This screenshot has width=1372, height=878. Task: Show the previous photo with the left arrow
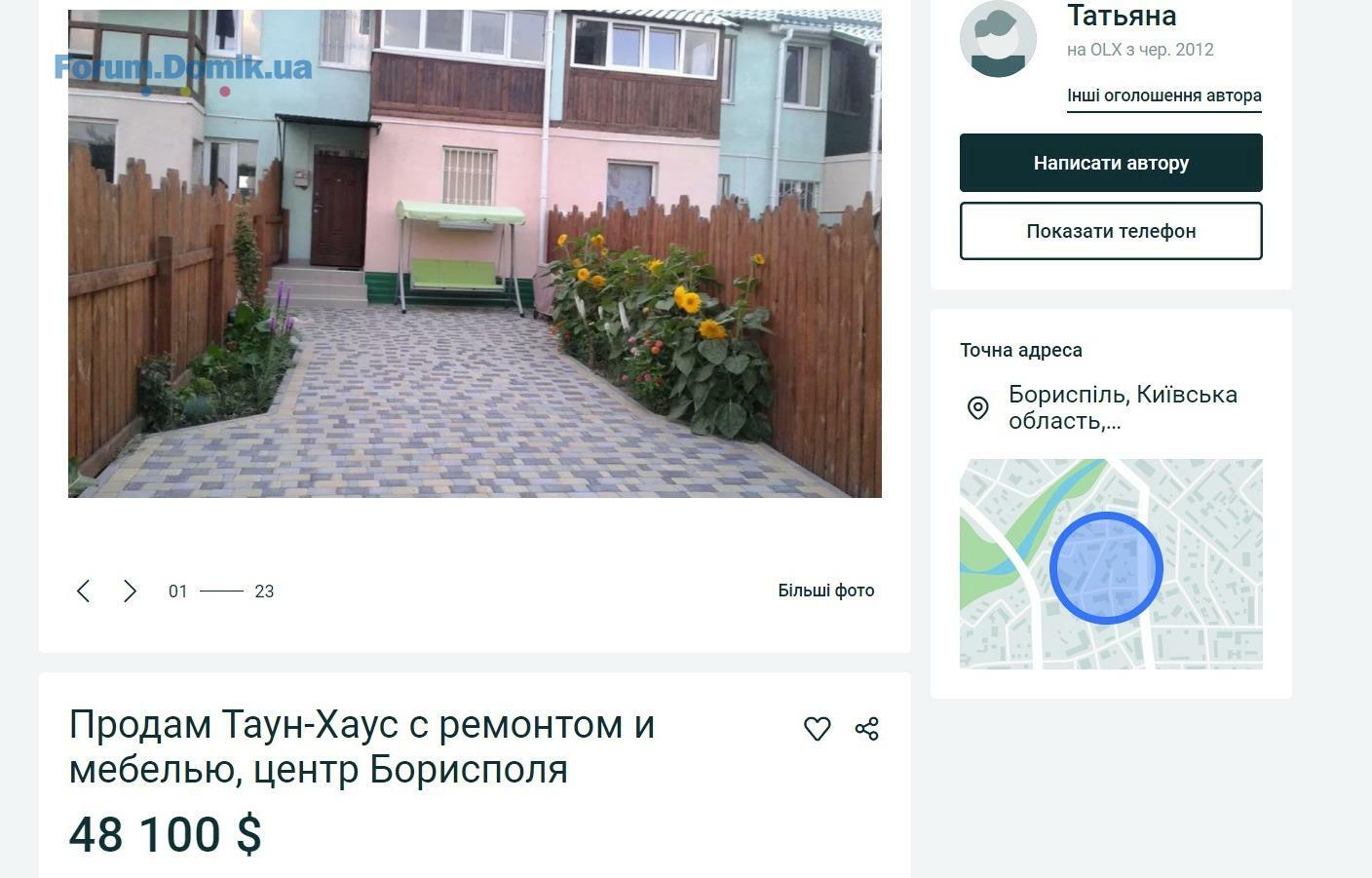point(84,591)
